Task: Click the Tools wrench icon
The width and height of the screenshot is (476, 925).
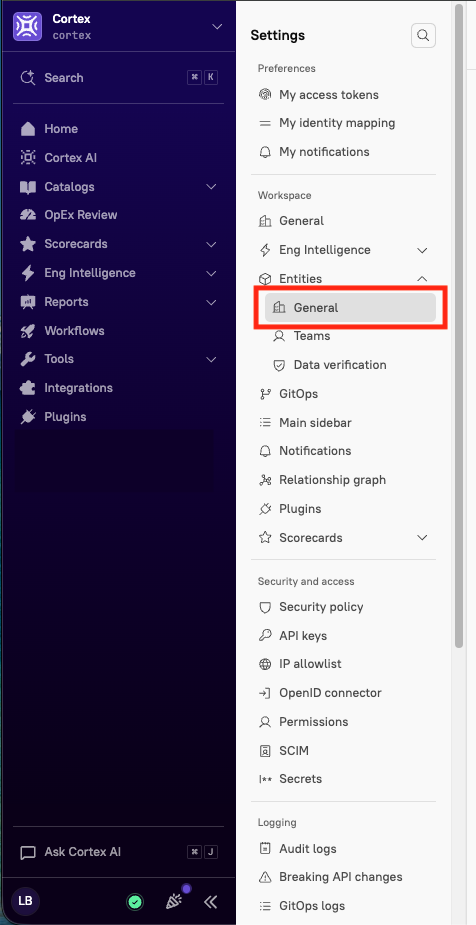Action: click(28, 359)
